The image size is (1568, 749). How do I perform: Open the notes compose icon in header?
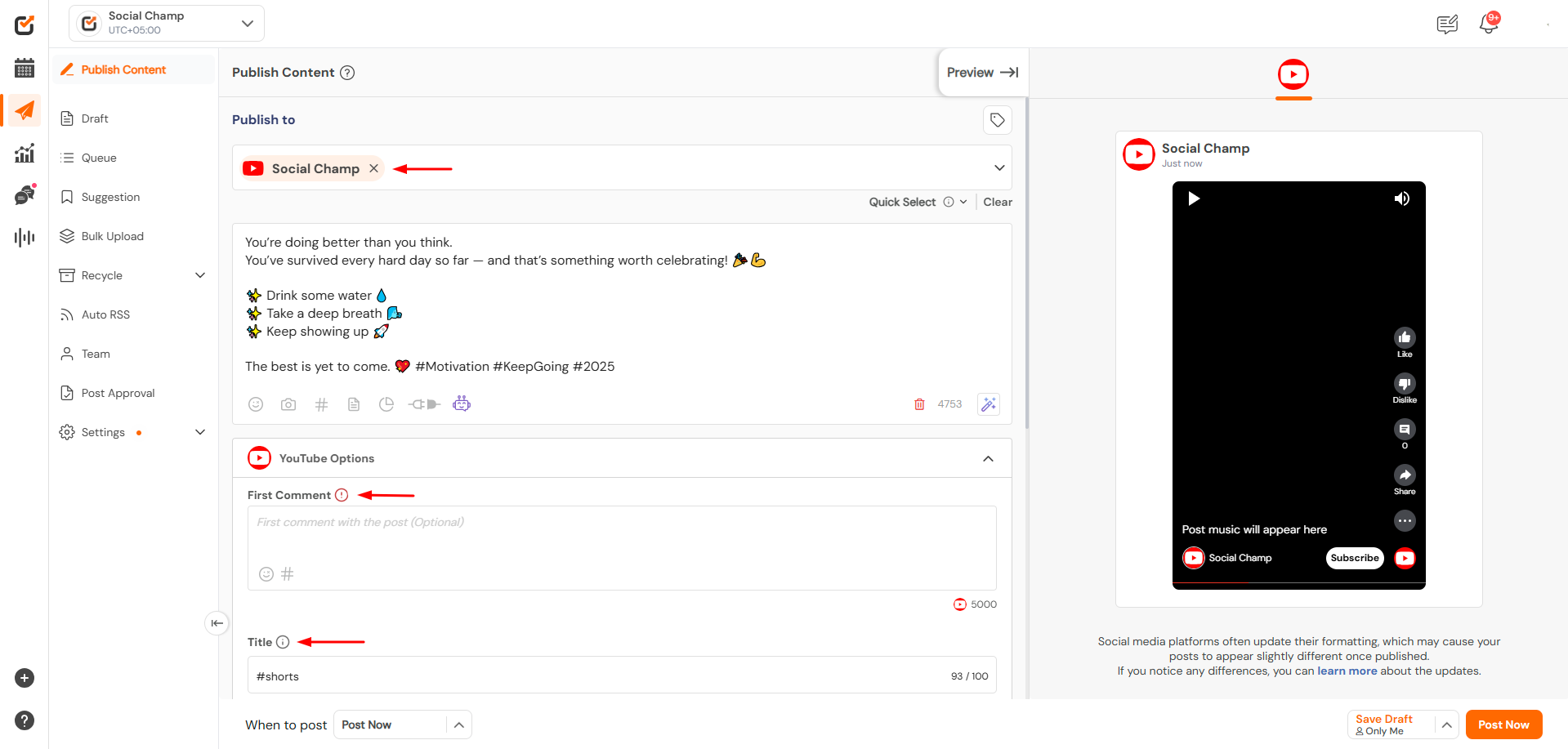pyautogui.click(x=1447, y=25)
